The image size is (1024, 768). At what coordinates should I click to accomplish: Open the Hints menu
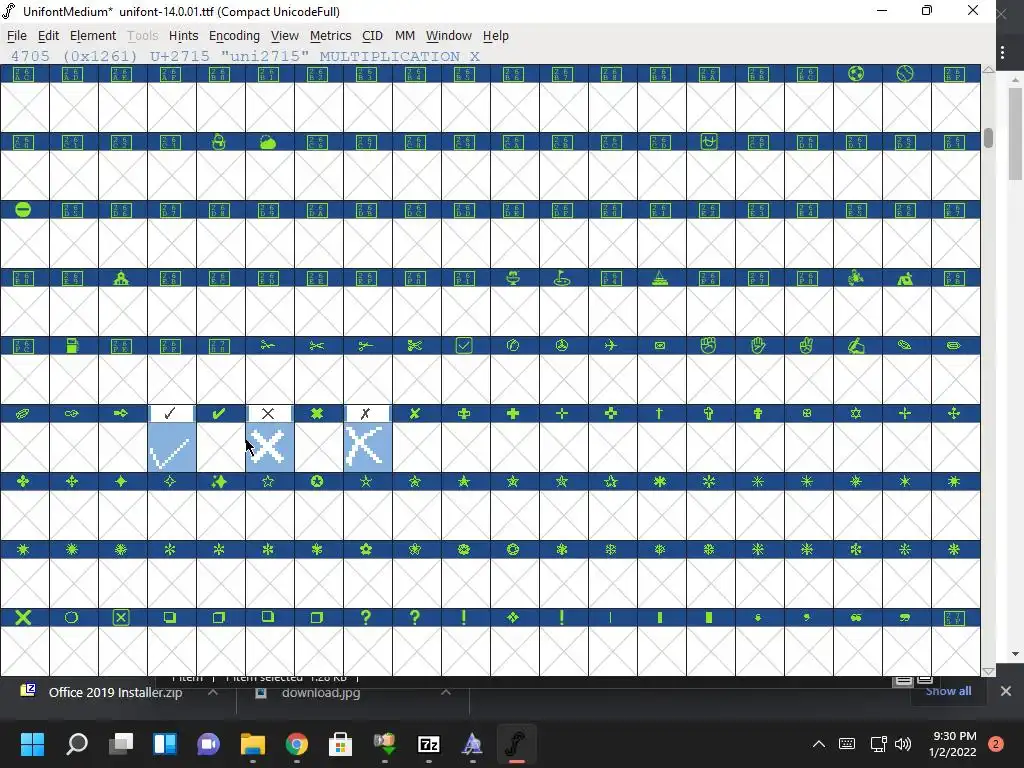(184, 35)
